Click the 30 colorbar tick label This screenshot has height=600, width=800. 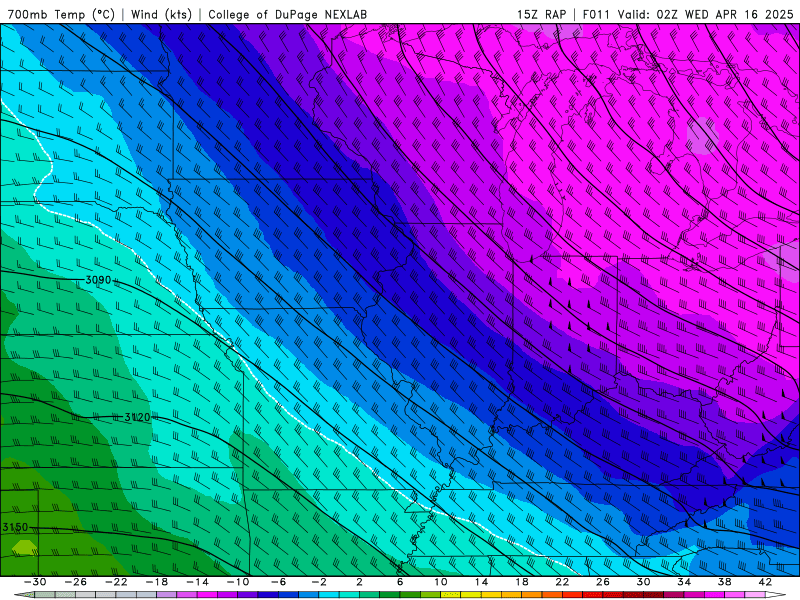click(643, 582)
